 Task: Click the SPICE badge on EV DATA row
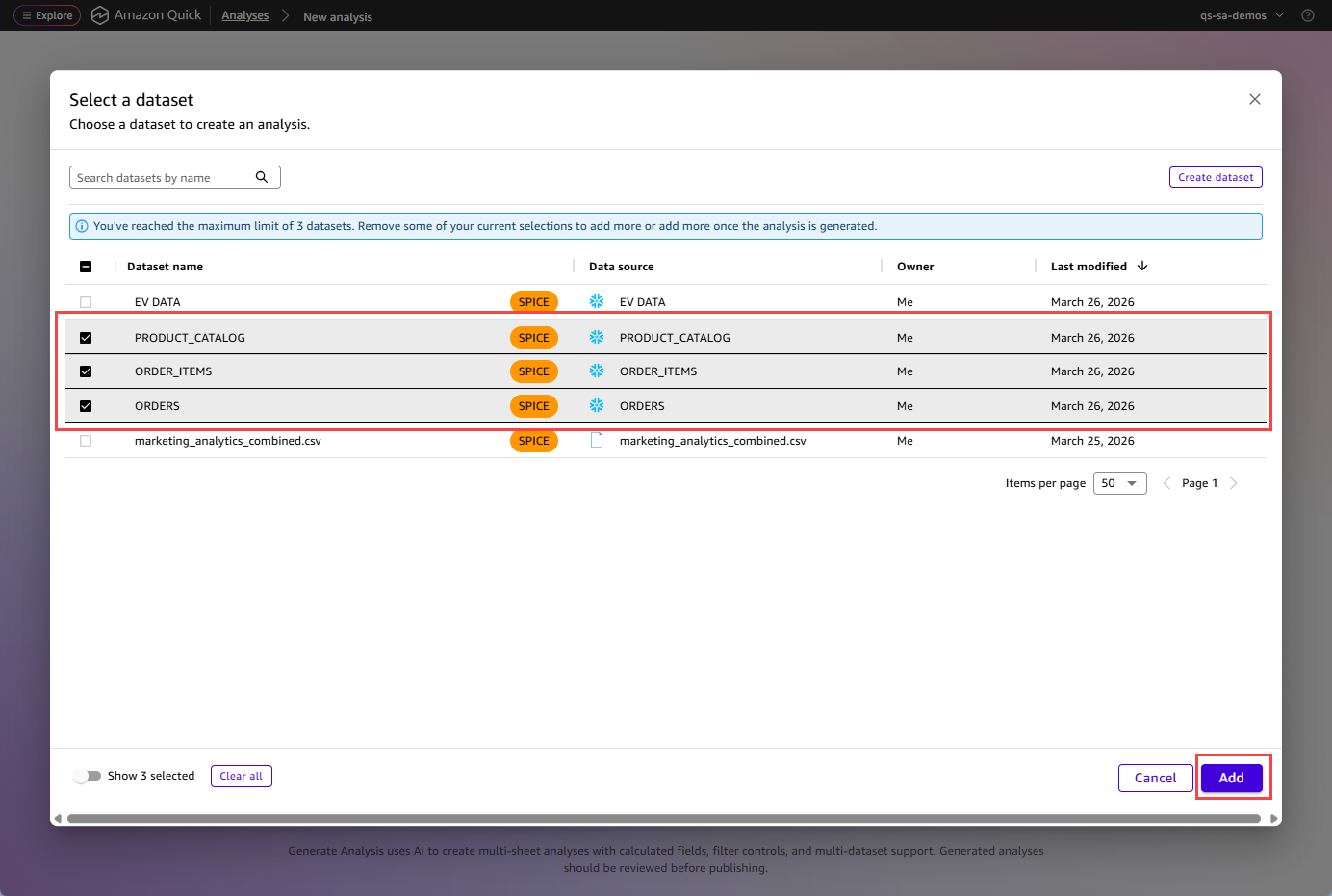point(533,301)
